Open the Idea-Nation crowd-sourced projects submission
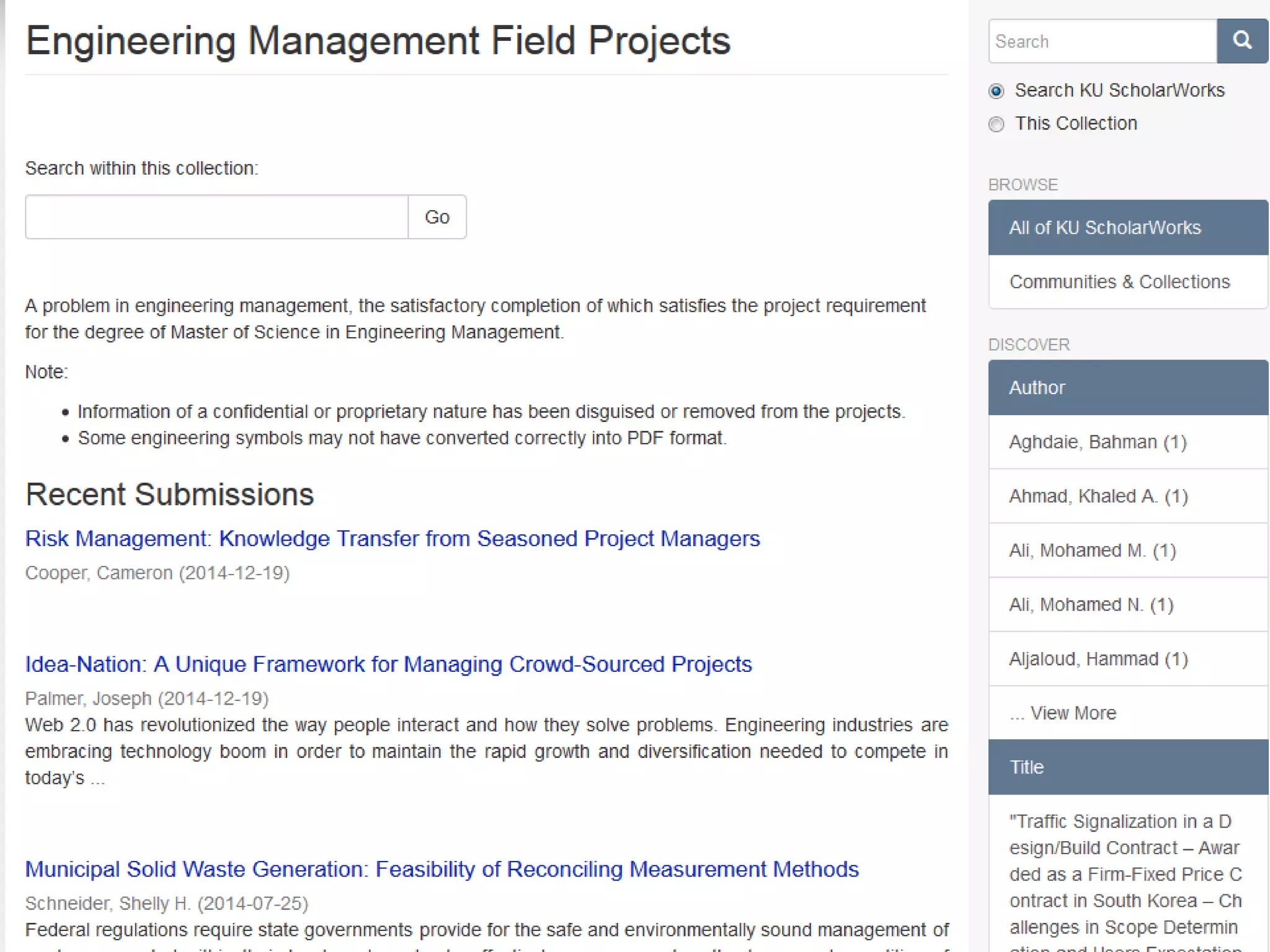Viewport: 1270px width, 952px height. click(x=388, y=664)
